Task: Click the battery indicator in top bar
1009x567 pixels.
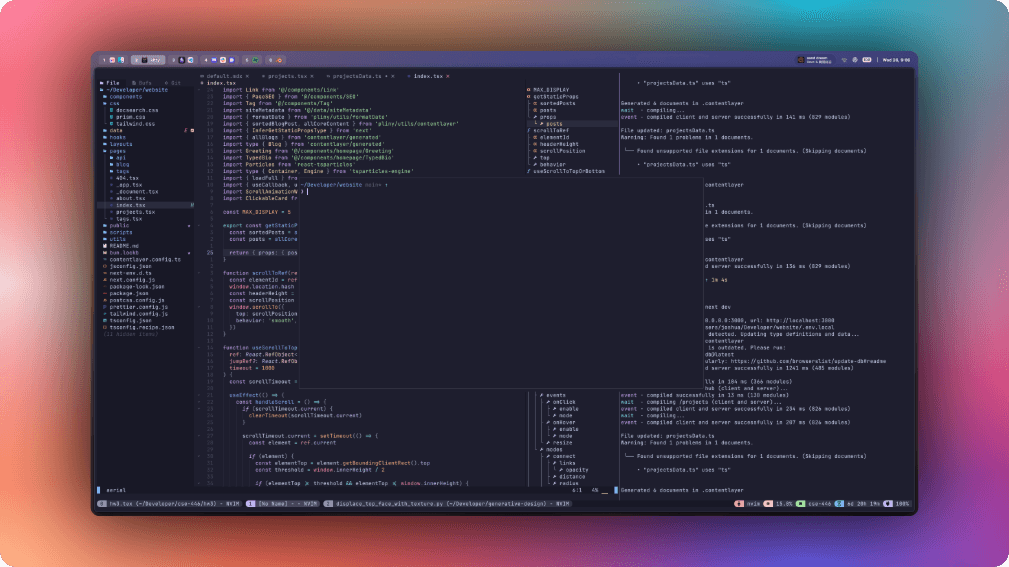Action: coord(867,60)
